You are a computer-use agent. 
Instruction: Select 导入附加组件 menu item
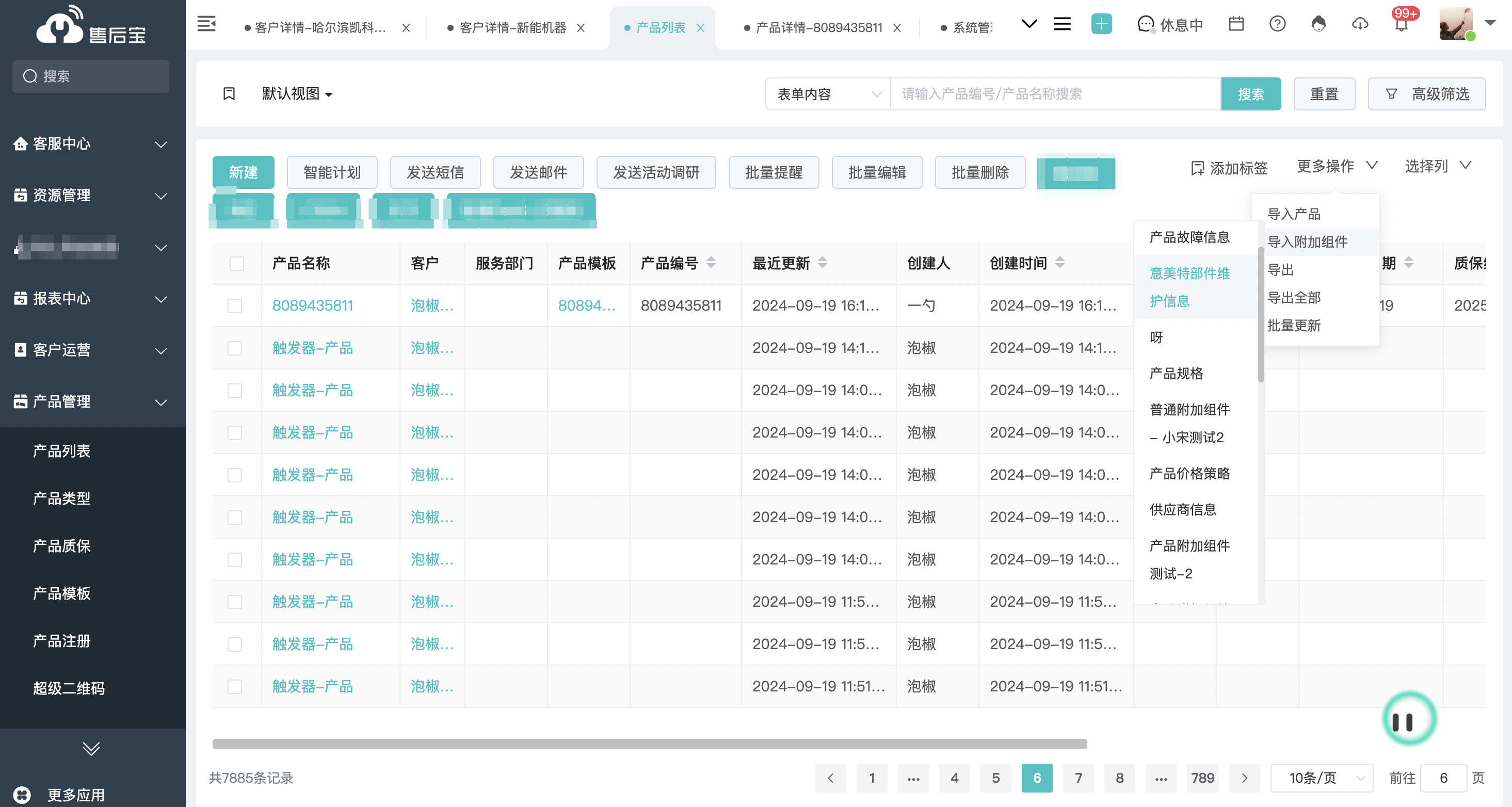(x=1315, y=242)
